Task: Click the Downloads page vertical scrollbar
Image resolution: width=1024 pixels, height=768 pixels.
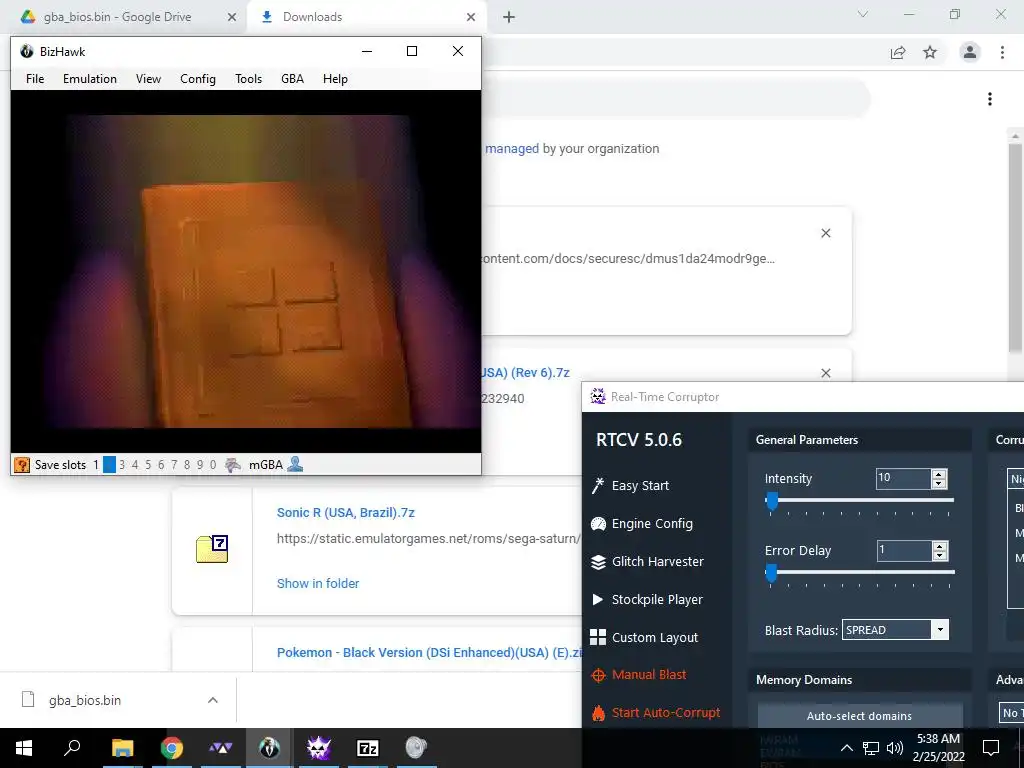Action: pyautogui.click(x=1014, y=248)
